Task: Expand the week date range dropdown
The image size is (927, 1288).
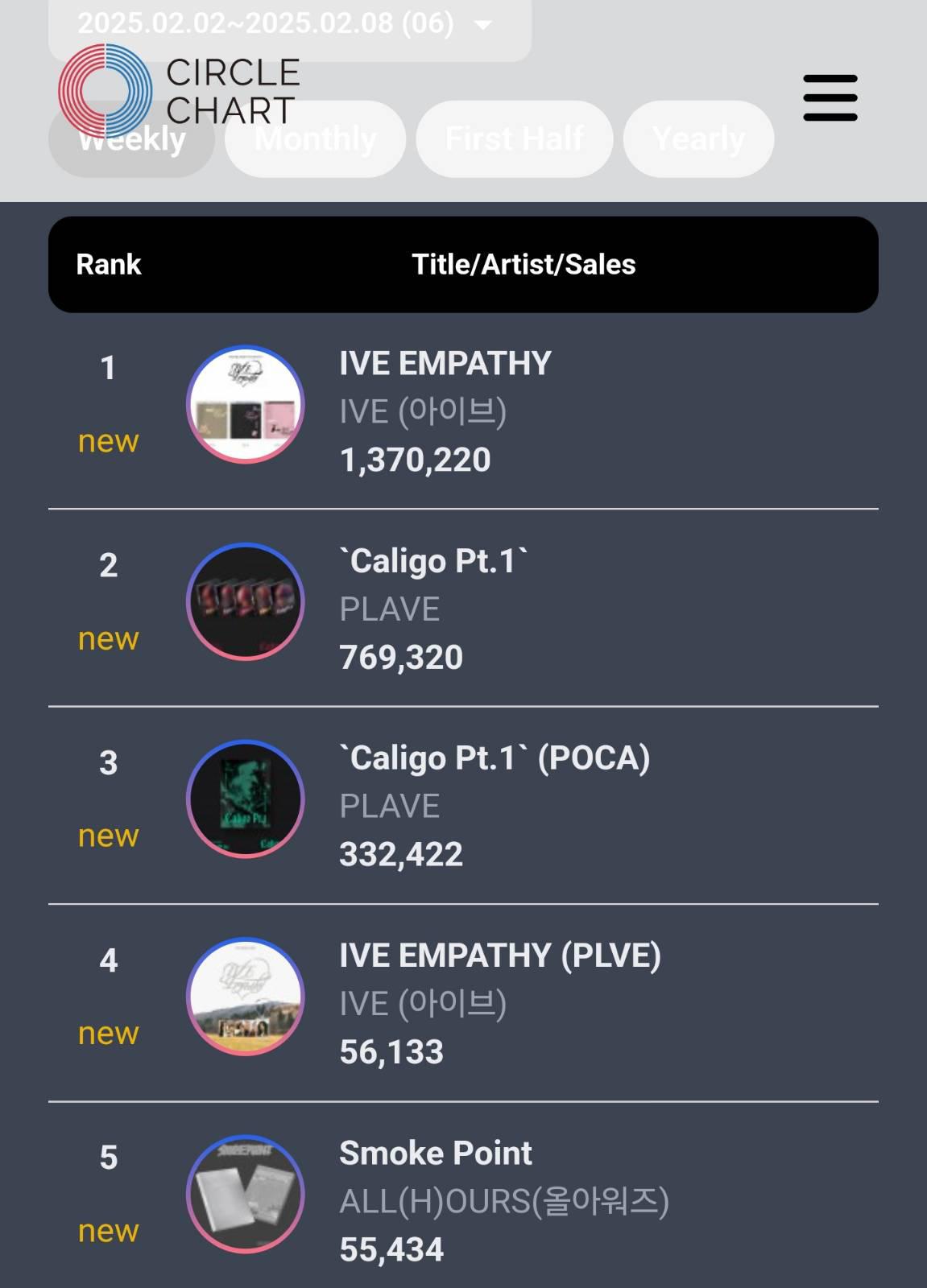Action: point(290,26)
